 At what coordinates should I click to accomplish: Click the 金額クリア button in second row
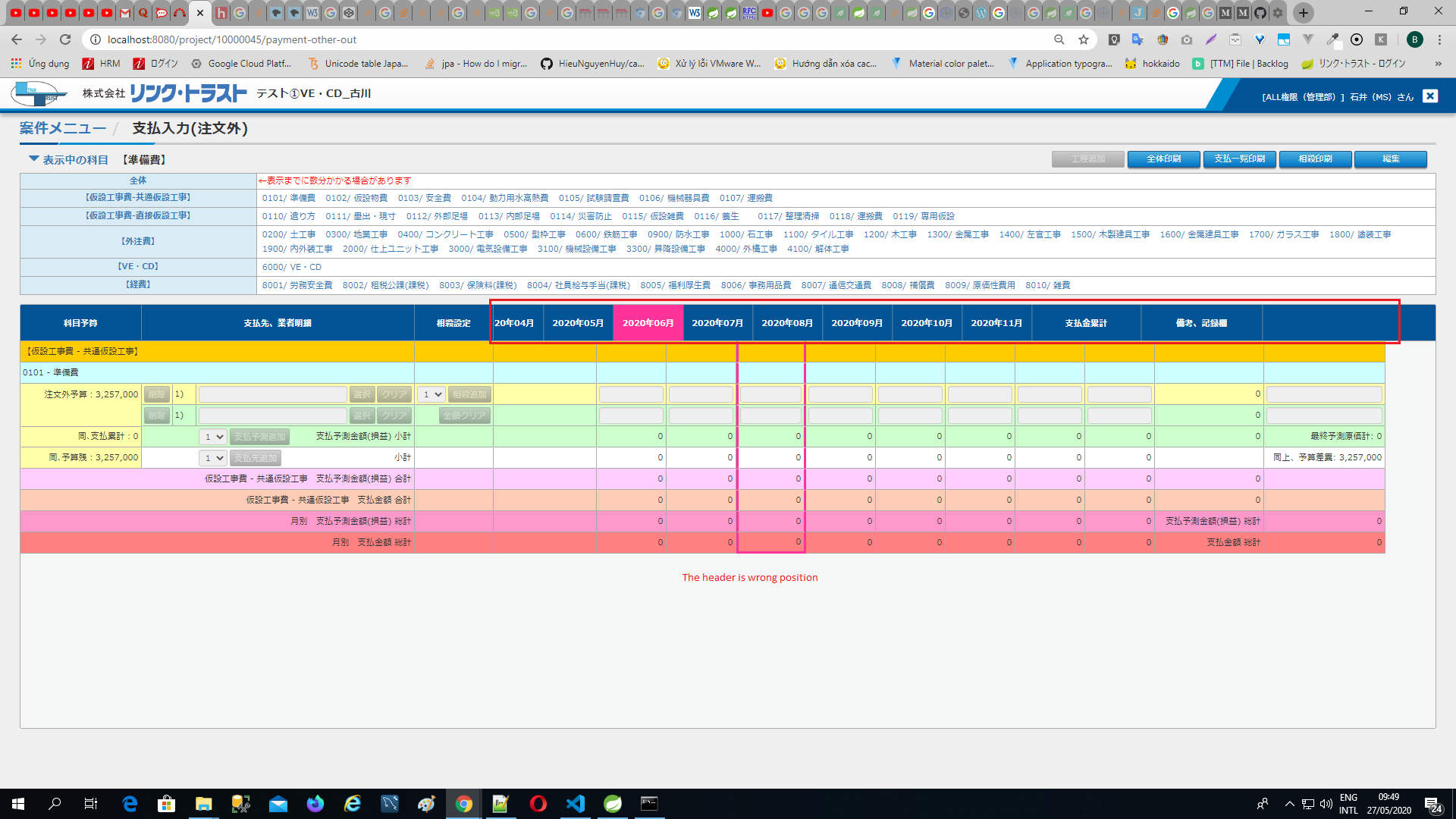click(x=464, y=416)
